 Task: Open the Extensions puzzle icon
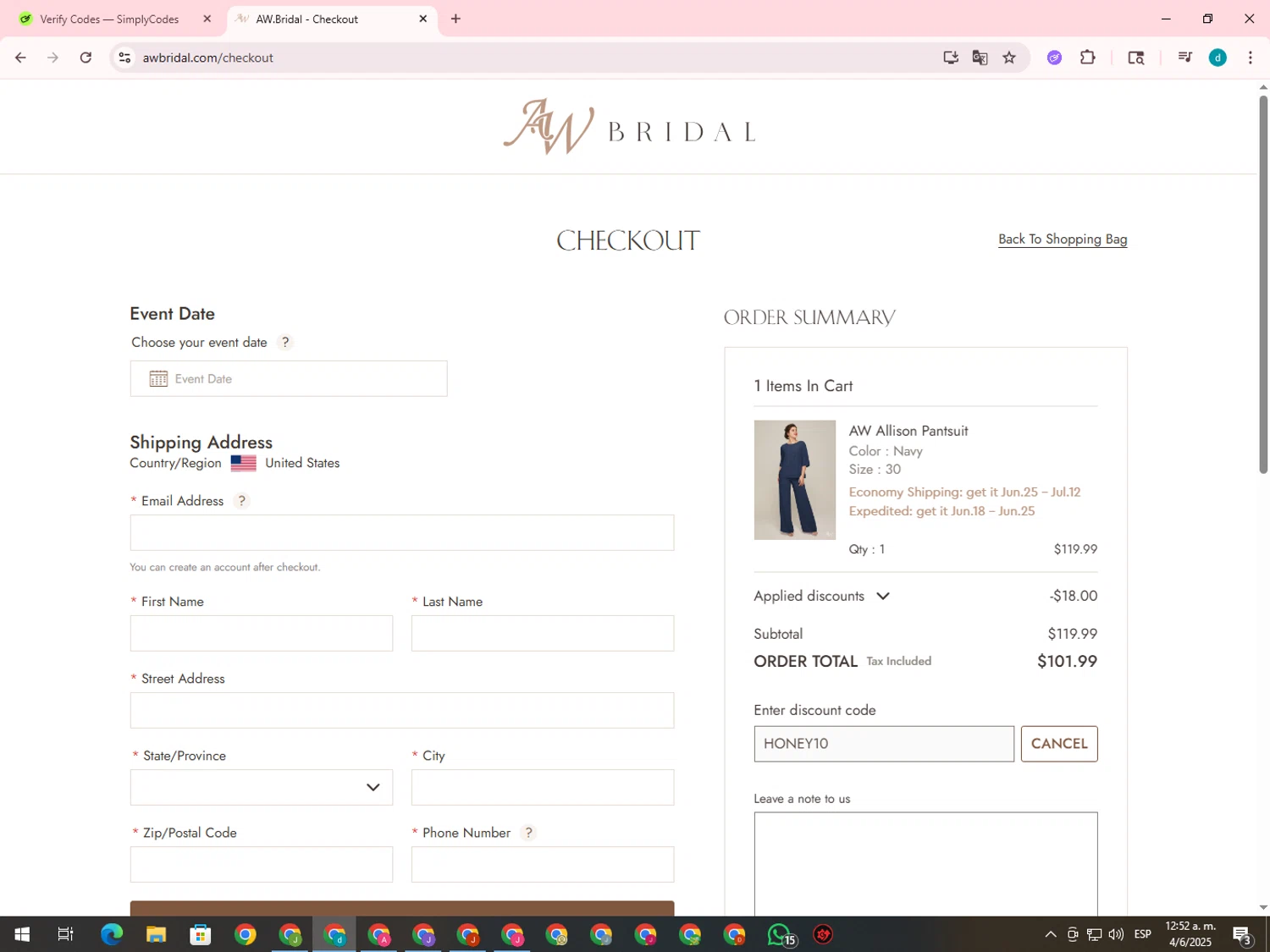click(x=1088, y=58)
